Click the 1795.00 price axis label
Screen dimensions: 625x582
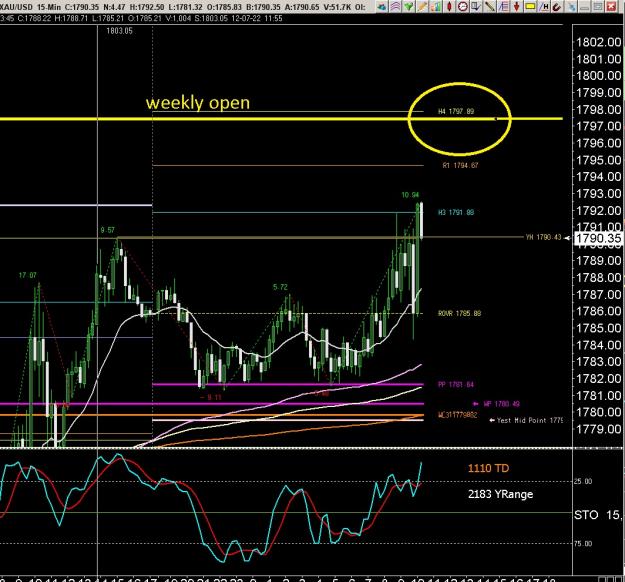[599, 160]
